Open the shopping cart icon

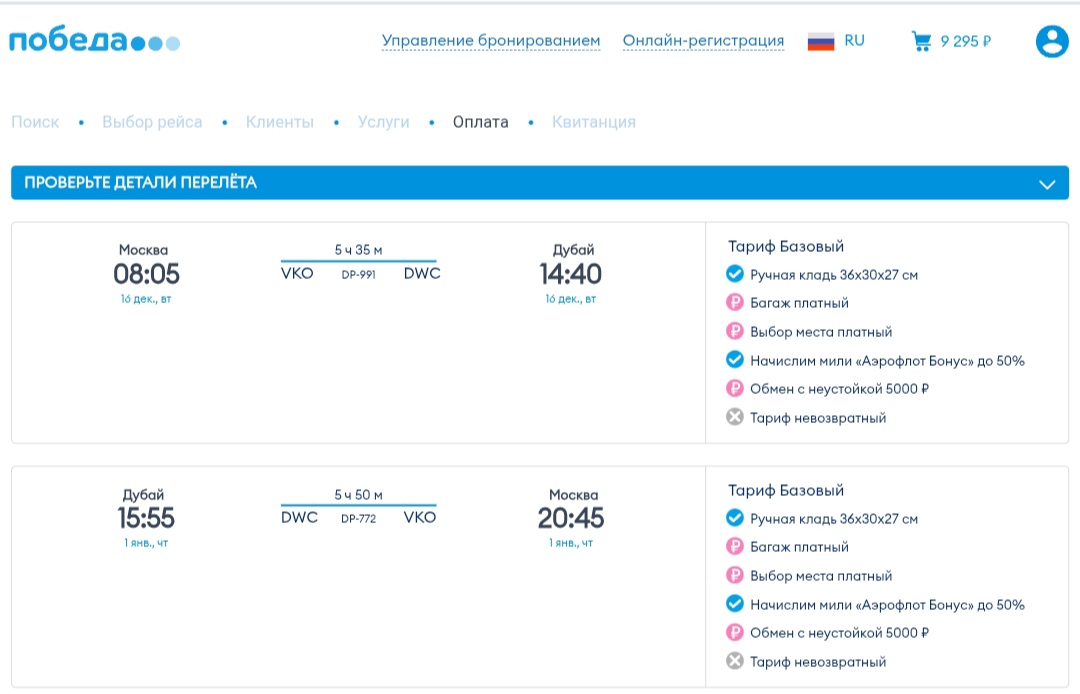coord(921,42)
